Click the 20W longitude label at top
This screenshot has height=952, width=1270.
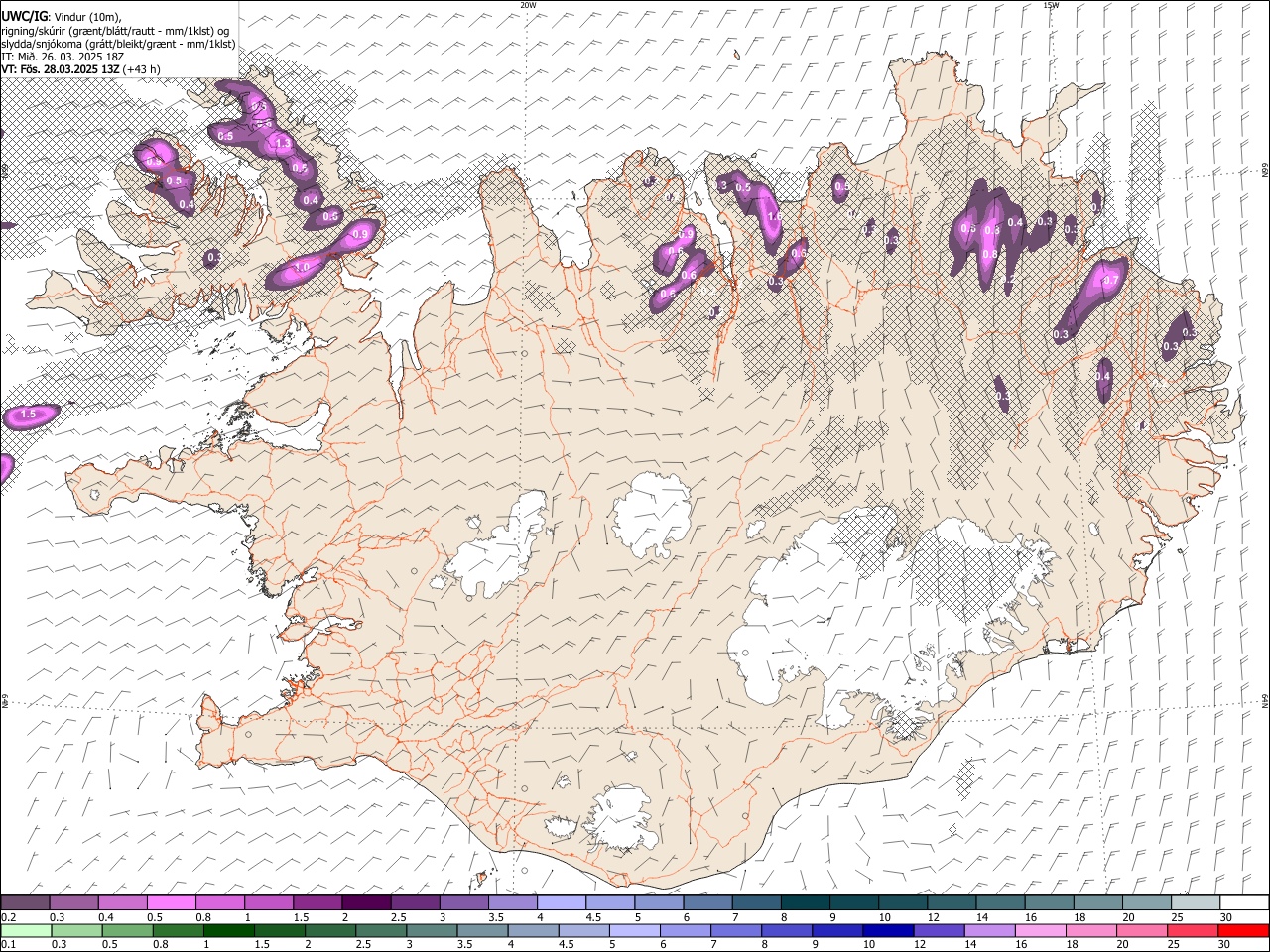(x=528, y=5)
